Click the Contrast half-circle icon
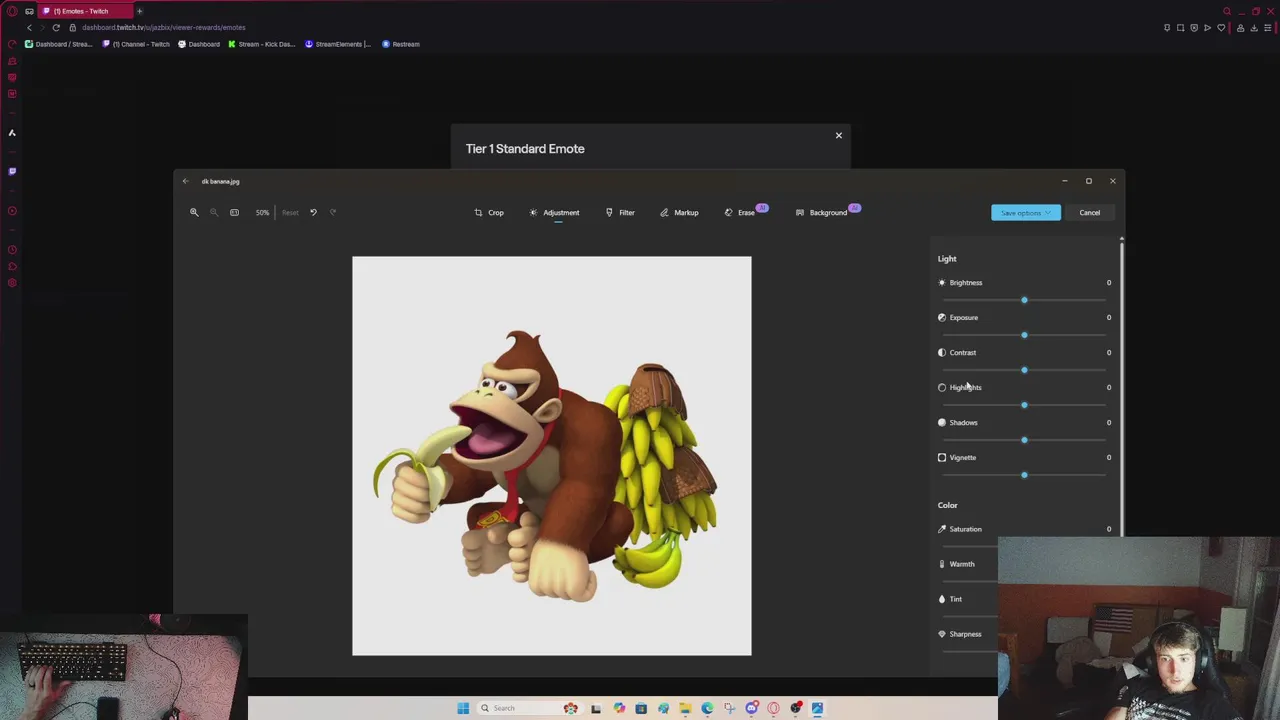This screenshot has height=720, width=1280. click(942, 352)
